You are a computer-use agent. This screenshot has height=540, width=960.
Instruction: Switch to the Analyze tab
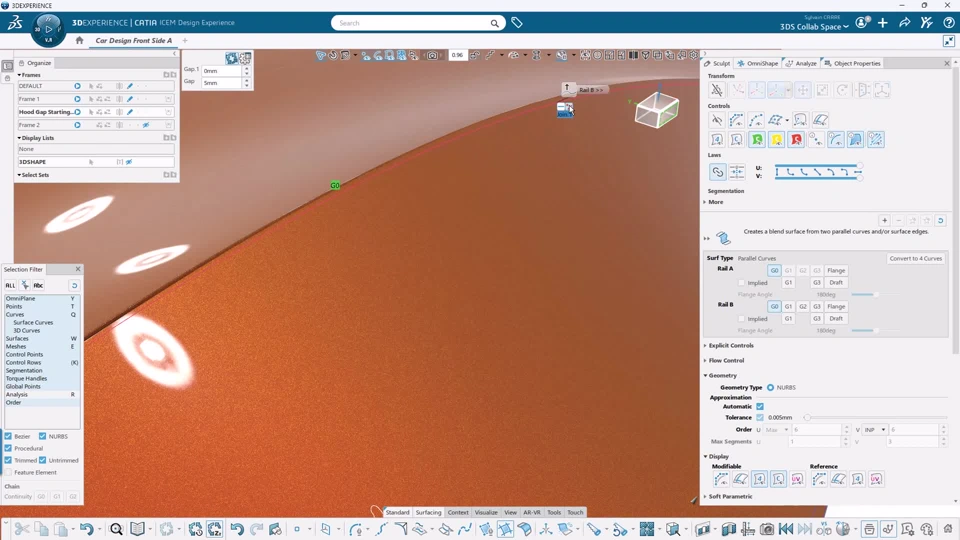coord(801,63)
